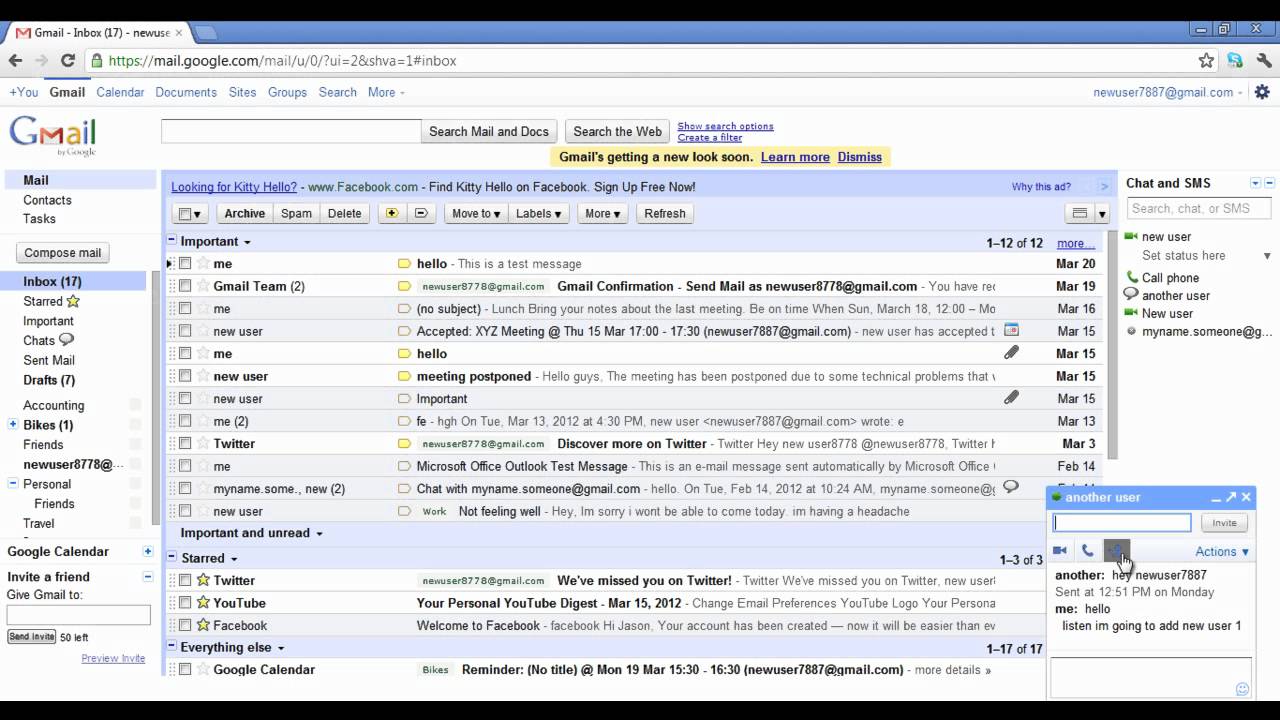Call another user with the phone icon
1280x720 pixels.
point(1087,551)
